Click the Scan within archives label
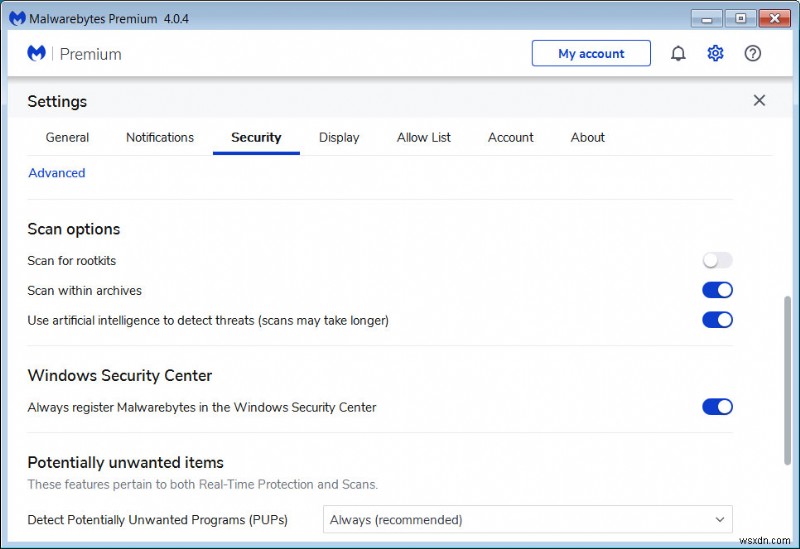 [84, 290]
